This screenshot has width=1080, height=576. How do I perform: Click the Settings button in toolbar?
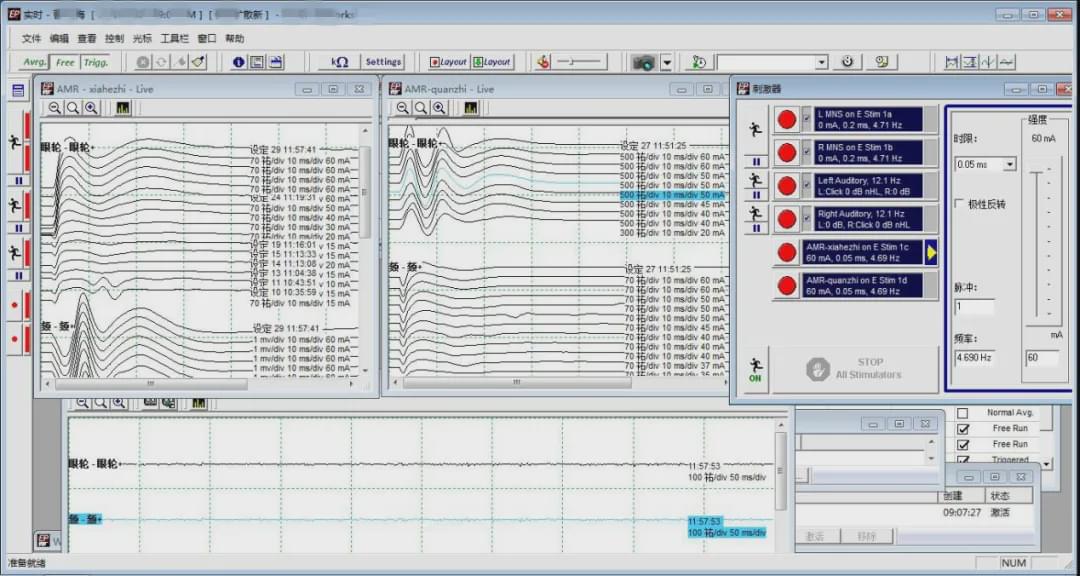[383, 62]
